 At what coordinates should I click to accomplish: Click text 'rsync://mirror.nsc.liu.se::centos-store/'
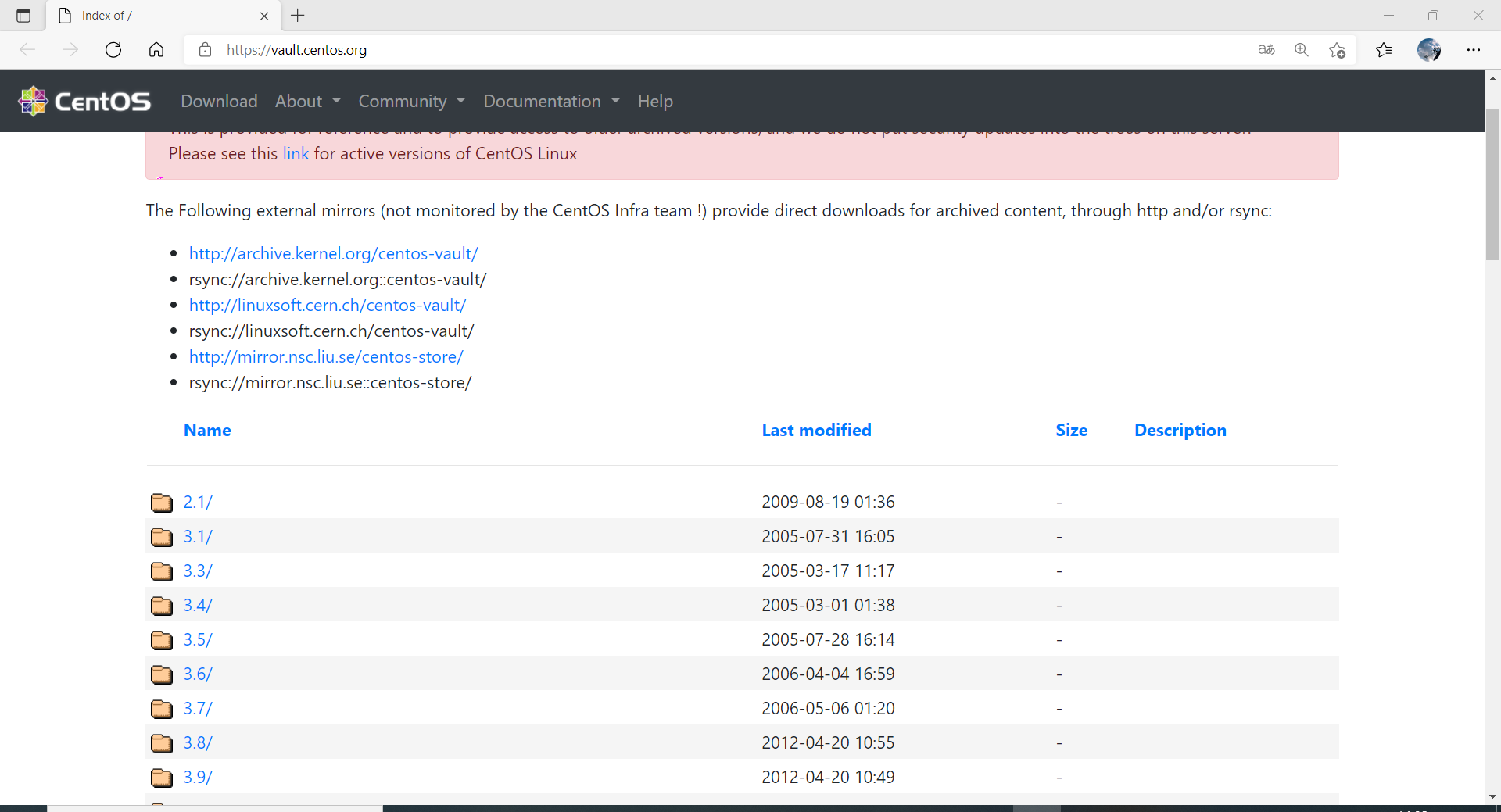click(330, 382)
